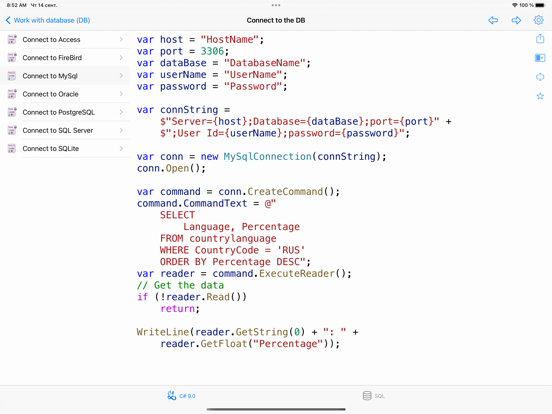Go to next topic with right arrow
This screenshot has width=552, height=414.
516,20
